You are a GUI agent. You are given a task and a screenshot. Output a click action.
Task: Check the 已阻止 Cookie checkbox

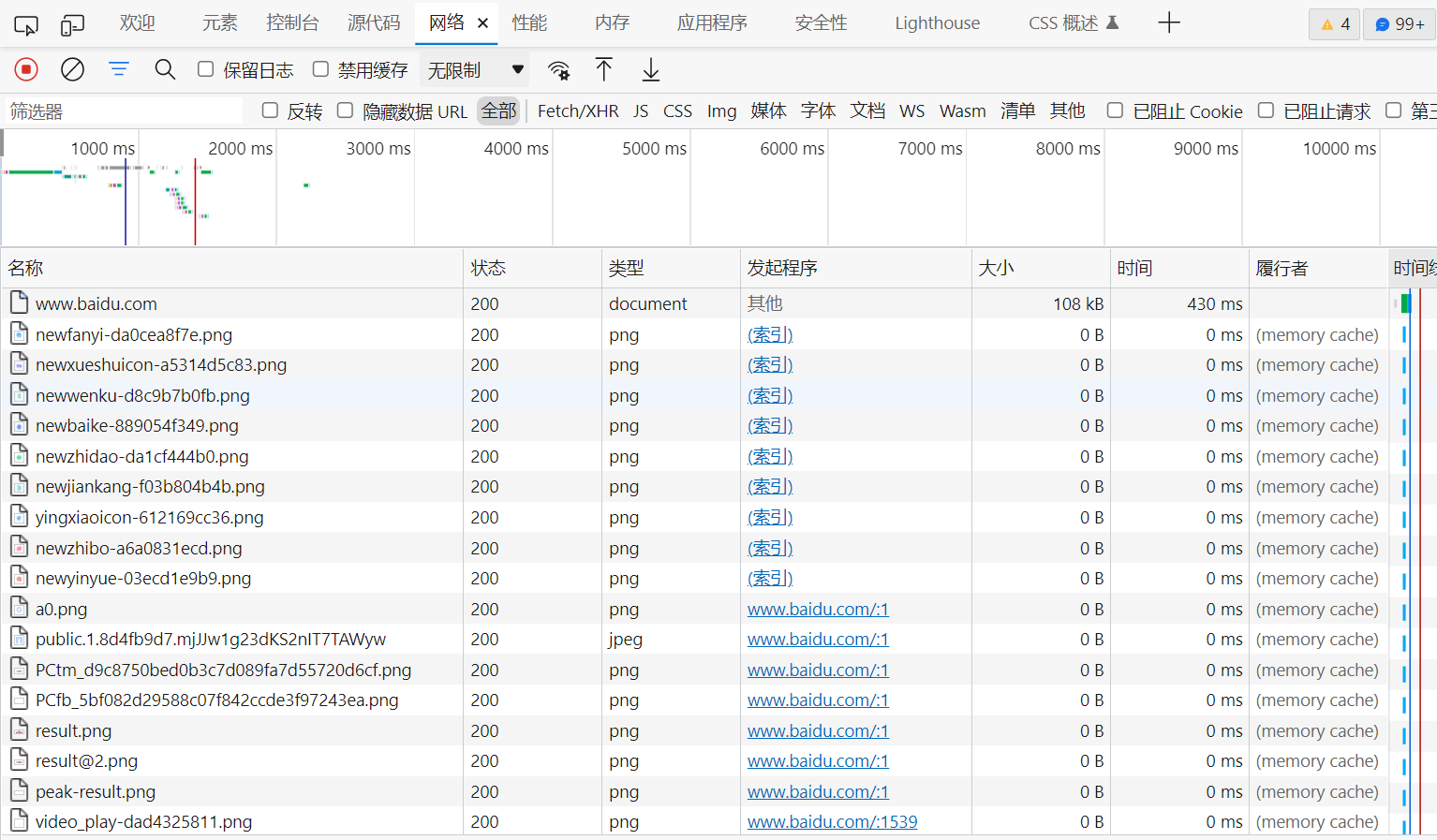click(x=1115, y=111)
